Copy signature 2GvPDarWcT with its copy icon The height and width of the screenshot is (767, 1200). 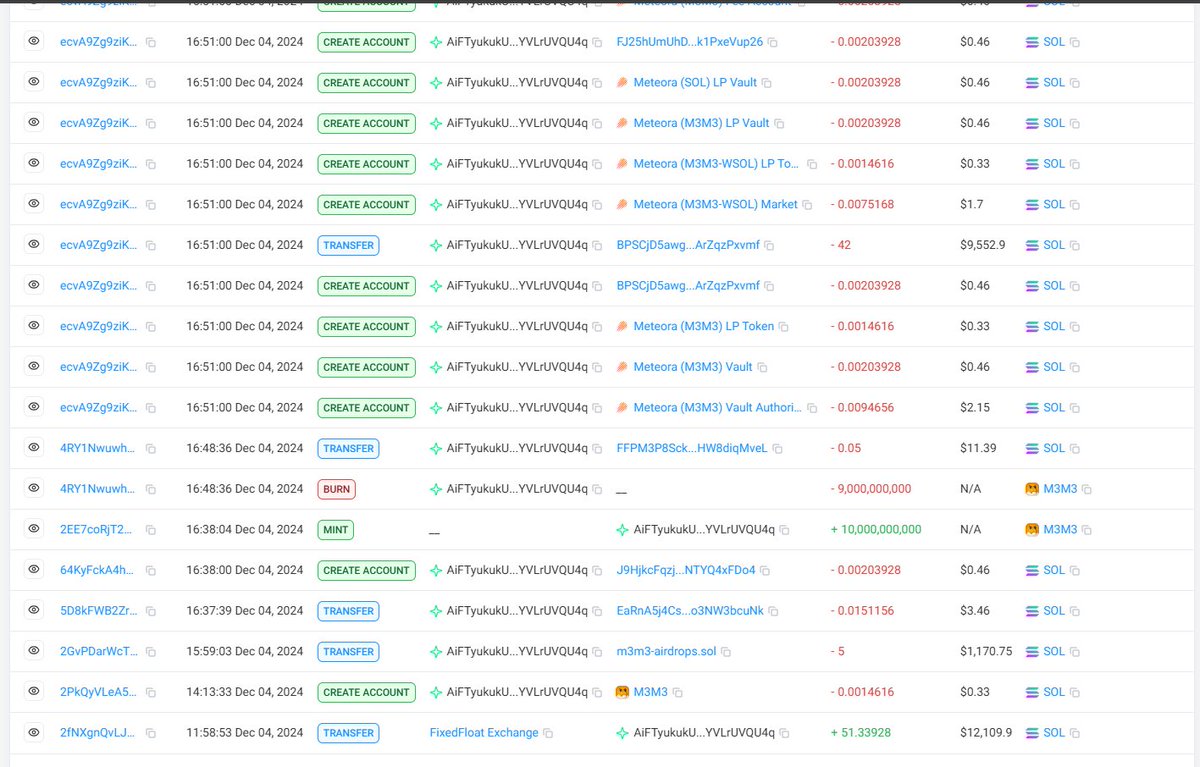(150, 652)
